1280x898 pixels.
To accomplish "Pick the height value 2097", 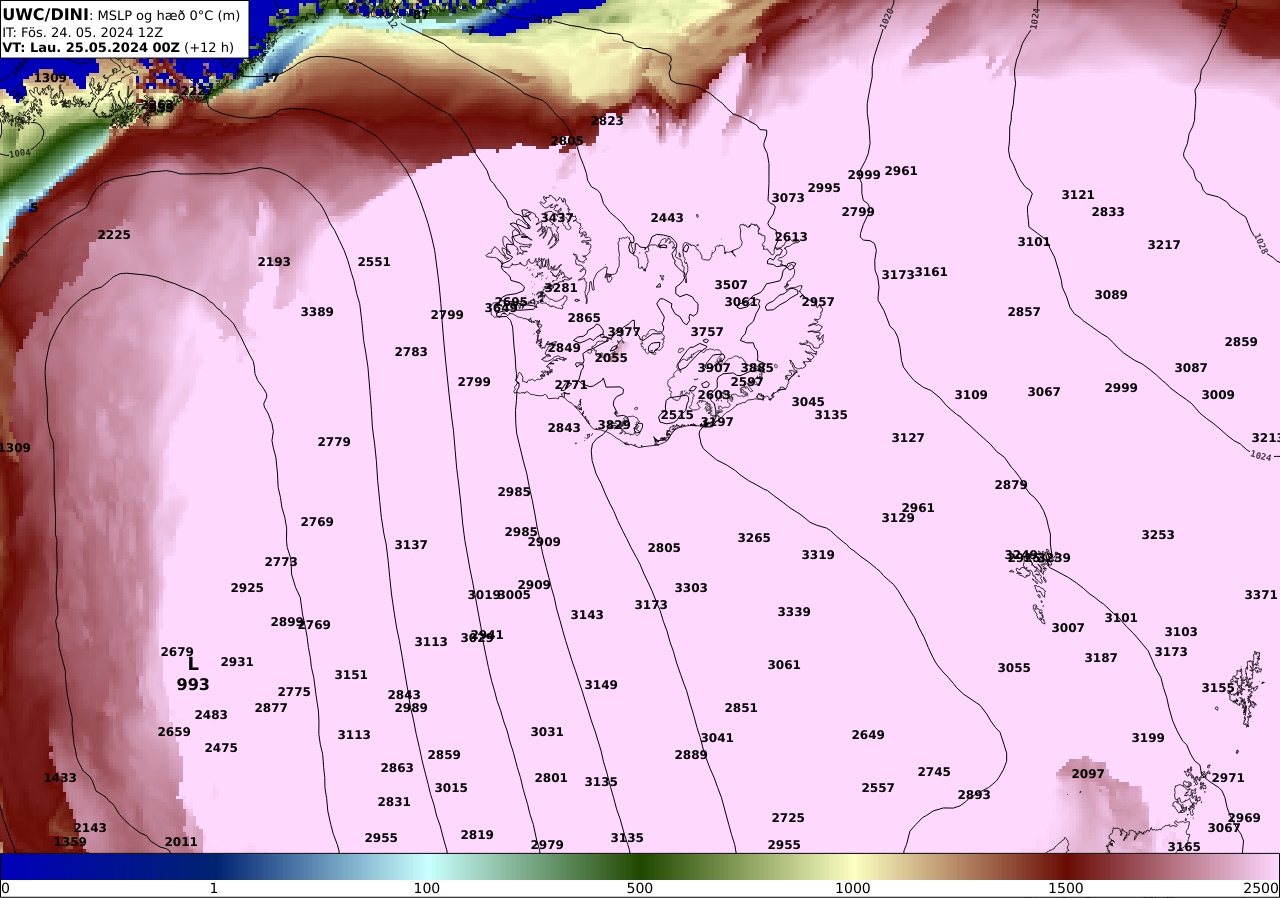I will 1088,774.
